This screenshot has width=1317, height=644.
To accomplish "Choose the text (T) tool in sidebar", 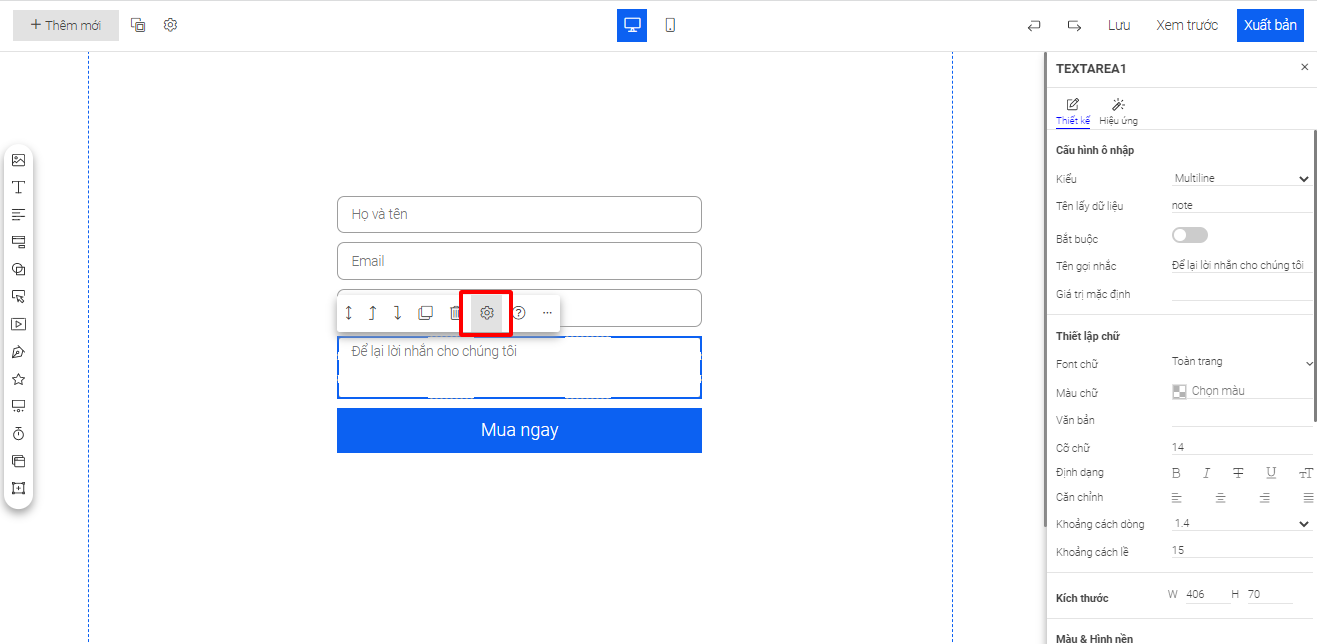I will (18, 187).
